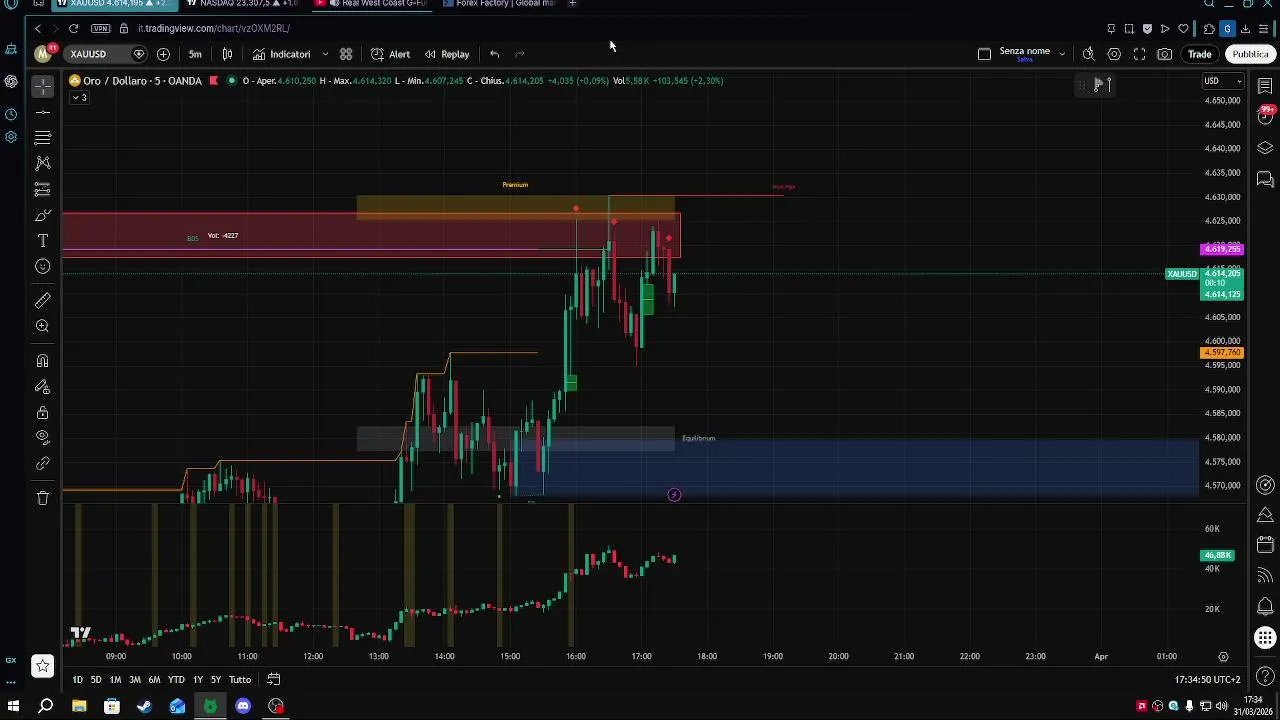Open the time axis settings gear

point(1223,657)
